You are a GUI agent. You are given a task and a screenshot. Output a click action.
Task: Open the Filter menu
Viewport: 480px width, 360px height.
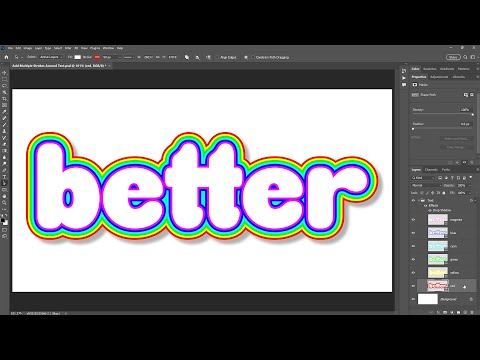coord(68,48)
